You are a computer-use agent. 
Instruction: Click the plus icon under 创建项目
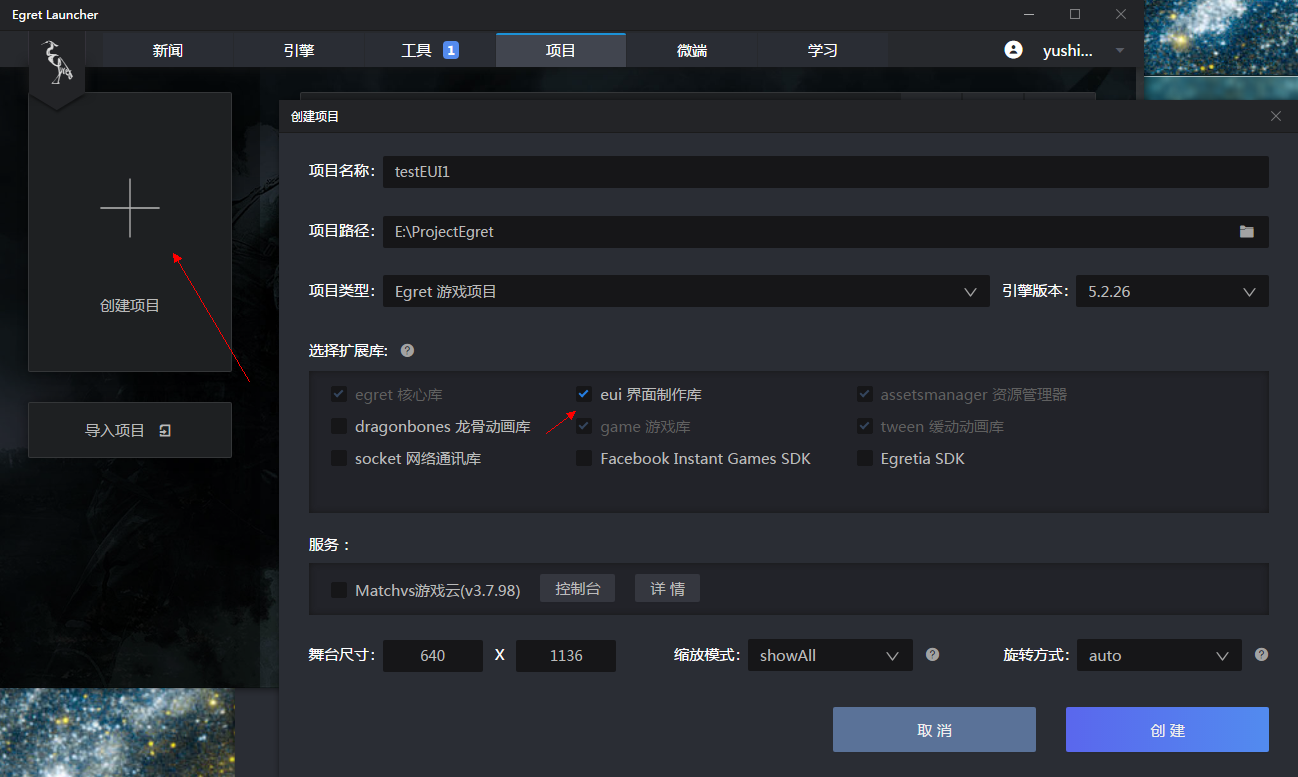pyautogui.click(x=130, y=208)
